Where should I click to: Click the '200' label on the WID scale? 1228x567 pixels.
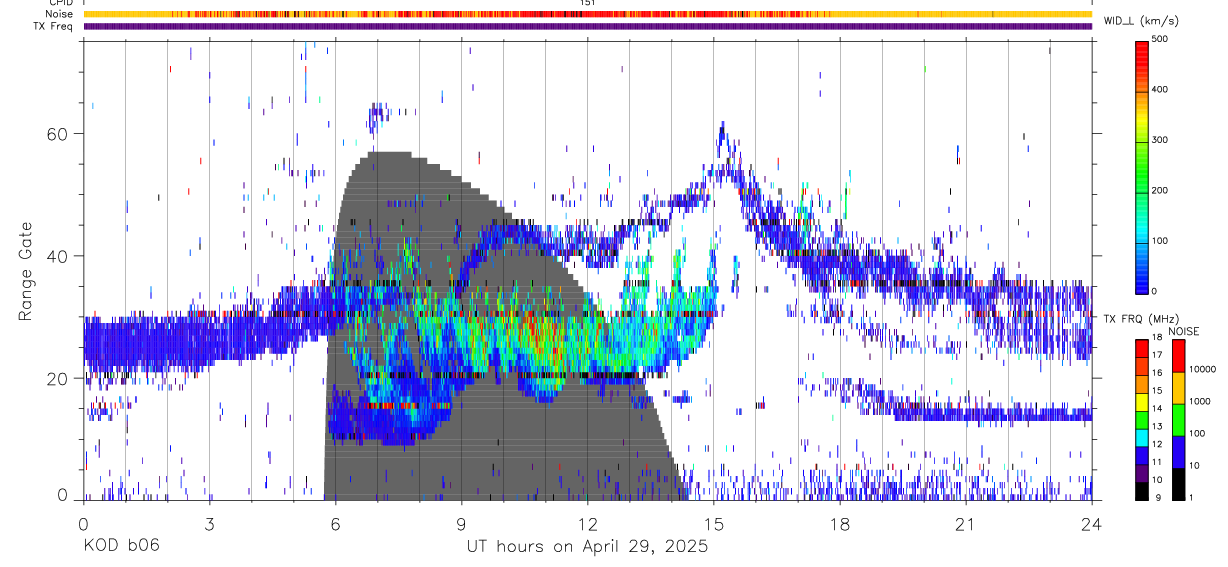pos(1160,190)
